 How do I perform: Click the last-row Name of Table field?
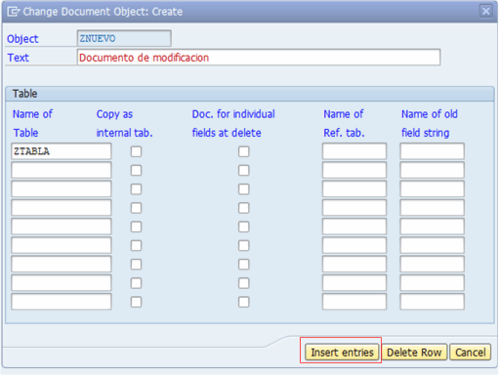[x=61, y=302]
